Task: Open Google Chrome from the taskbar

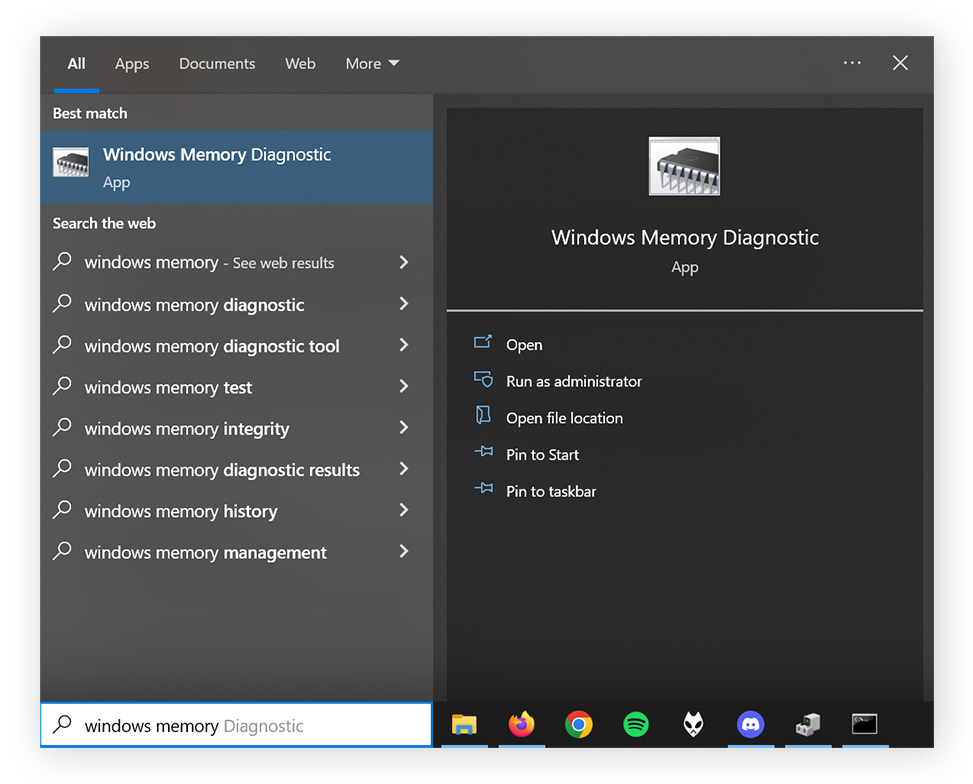Action: [578, 725]
